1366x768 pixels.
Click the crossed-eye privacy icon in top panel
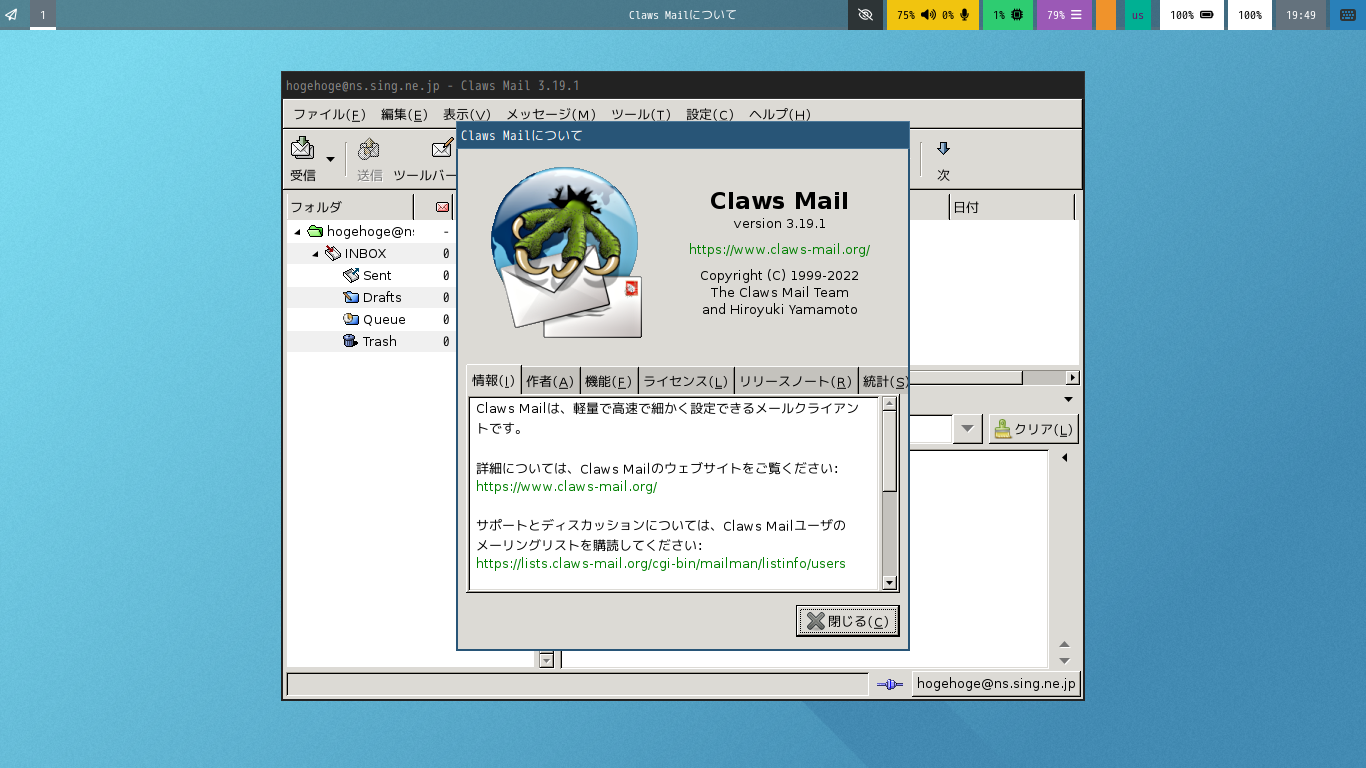click(x=865, y=15)
